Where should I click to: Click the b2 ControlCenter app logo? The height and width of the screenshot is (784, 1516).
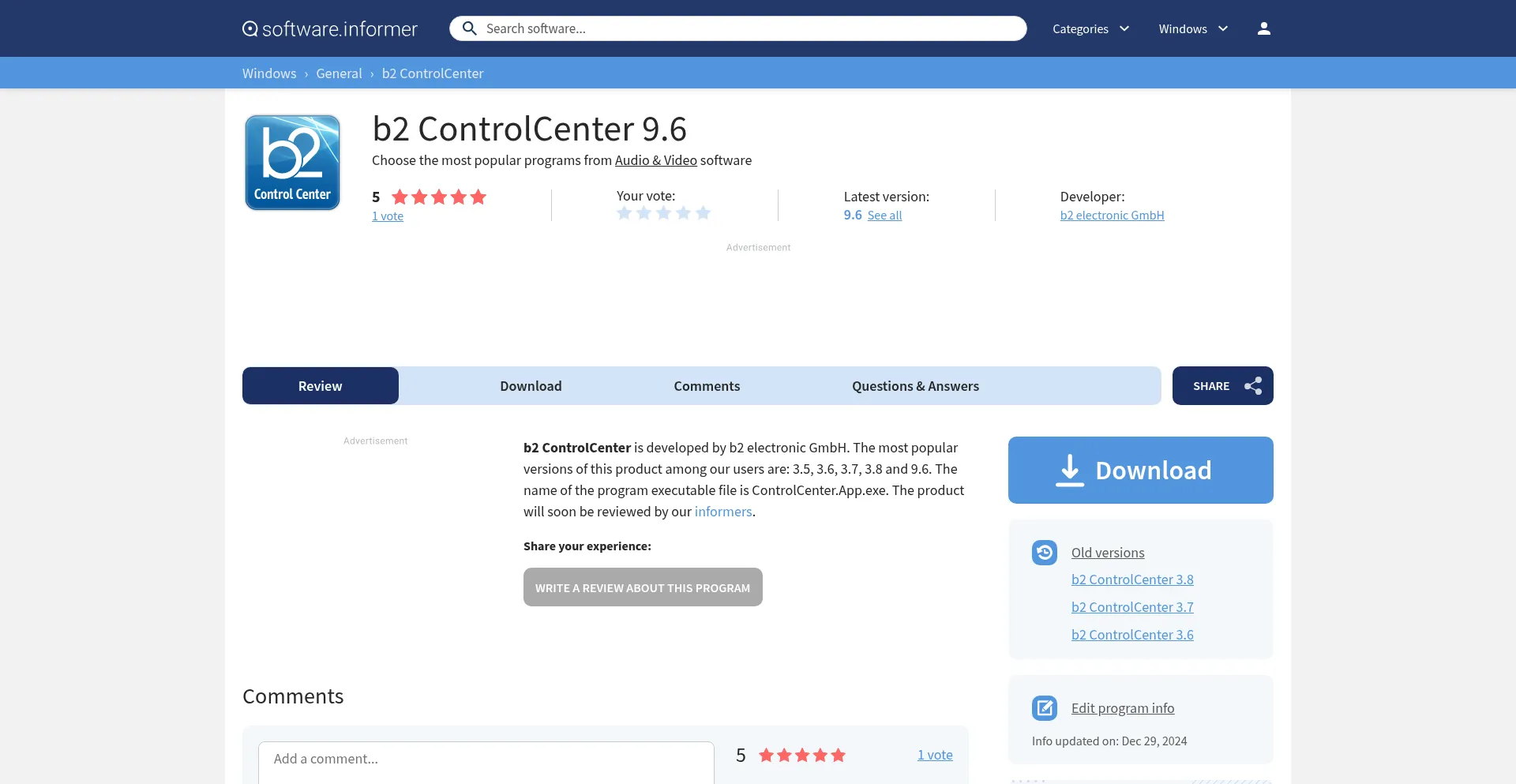point(291,162)
